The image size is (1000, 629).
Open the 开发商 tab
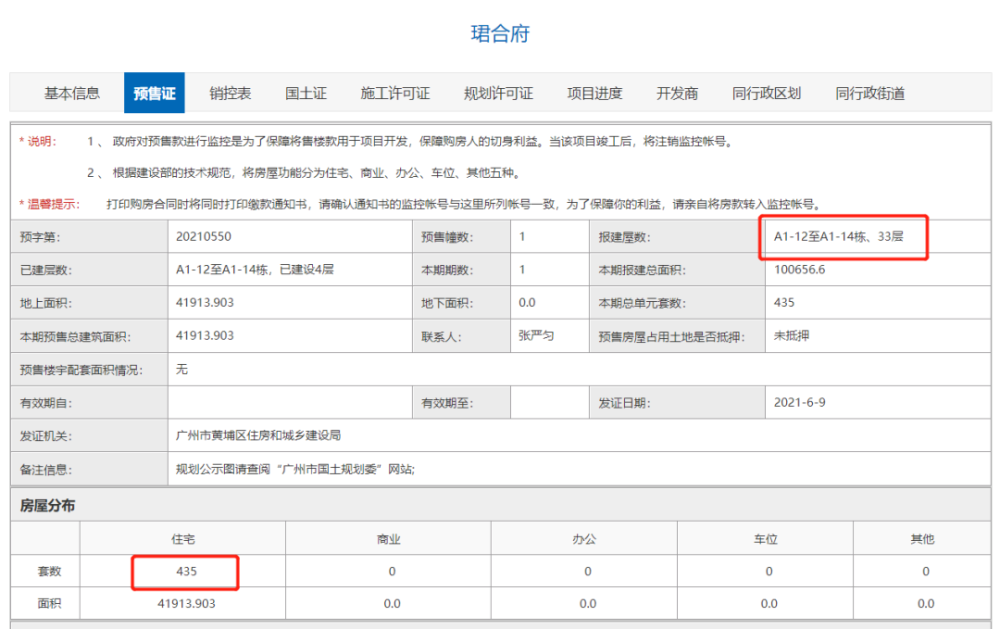click(677, 93)
